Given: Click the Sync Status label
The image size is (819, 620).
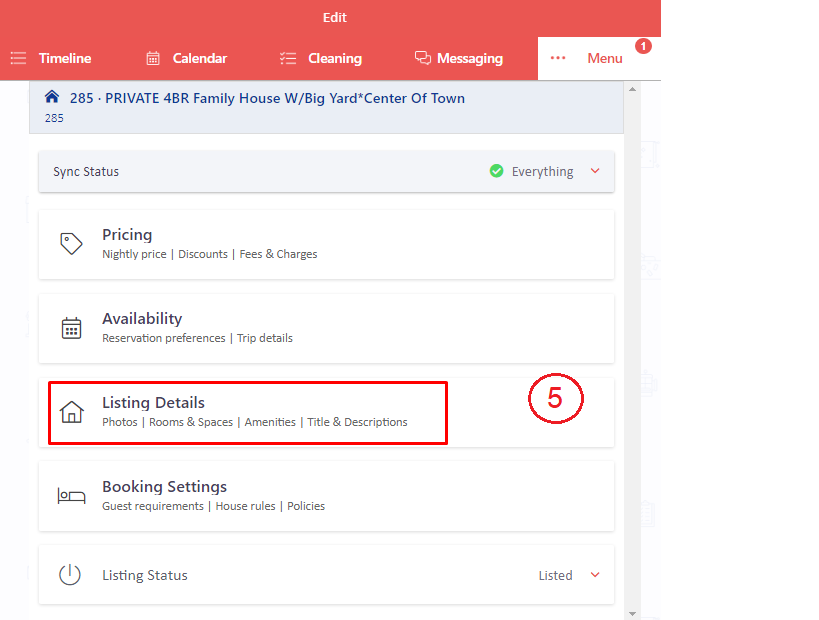Looking at the screenshot, I should click(x=86, y=171).
